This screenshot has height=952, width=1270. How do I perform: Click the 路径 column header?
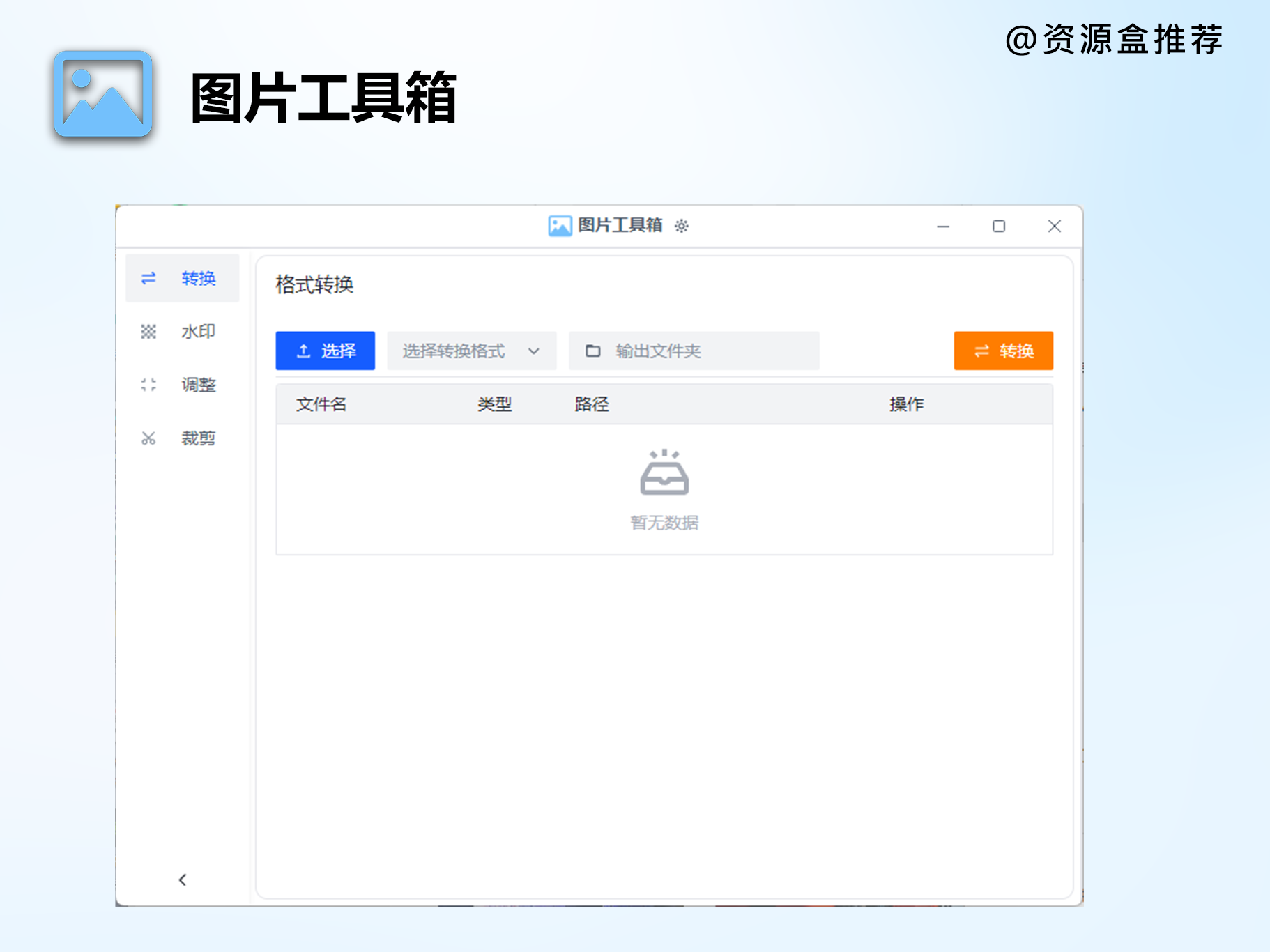pyautogui.click(x=592, y=404)
